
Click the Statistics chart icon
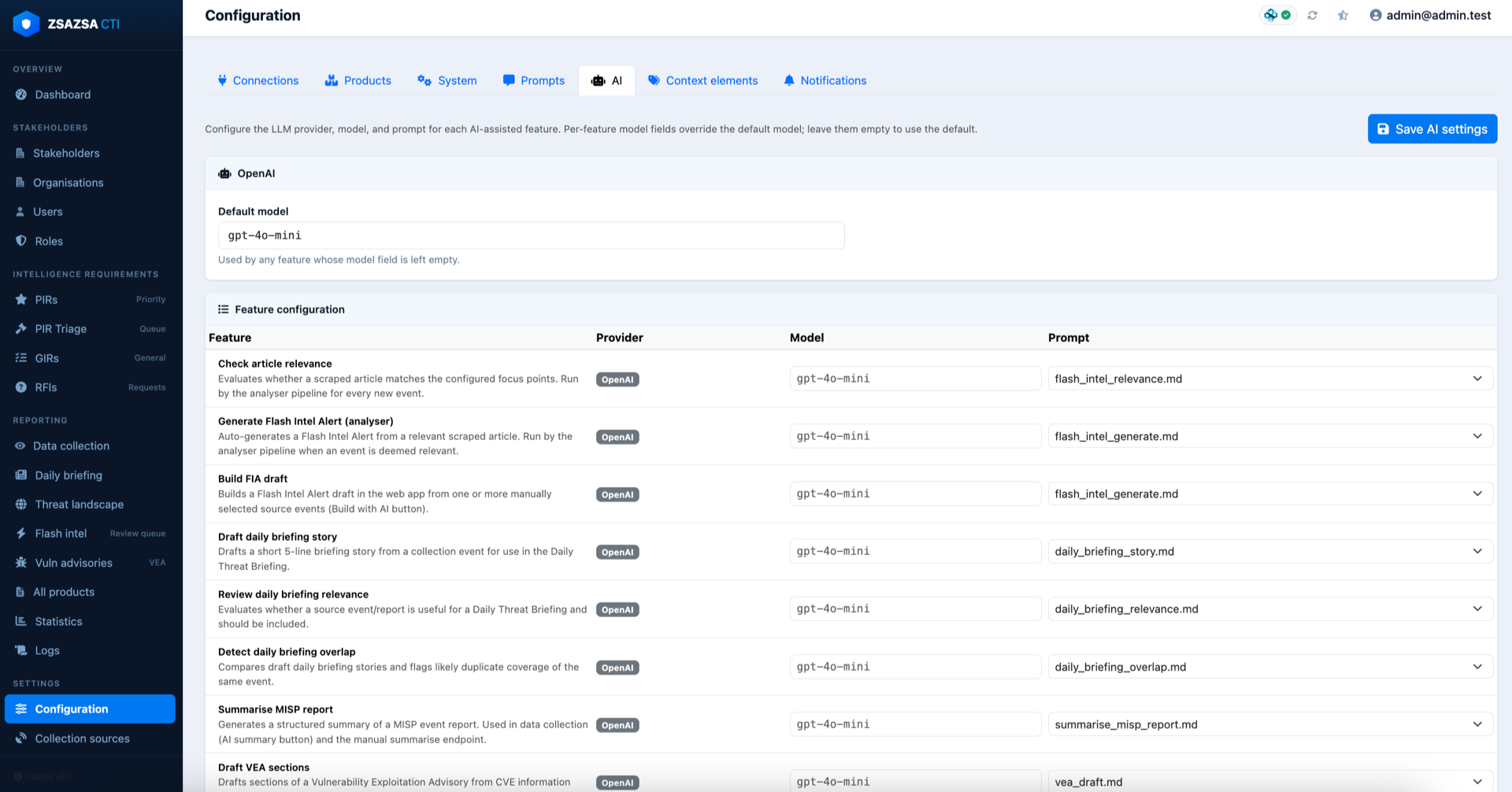click(21, 621)
